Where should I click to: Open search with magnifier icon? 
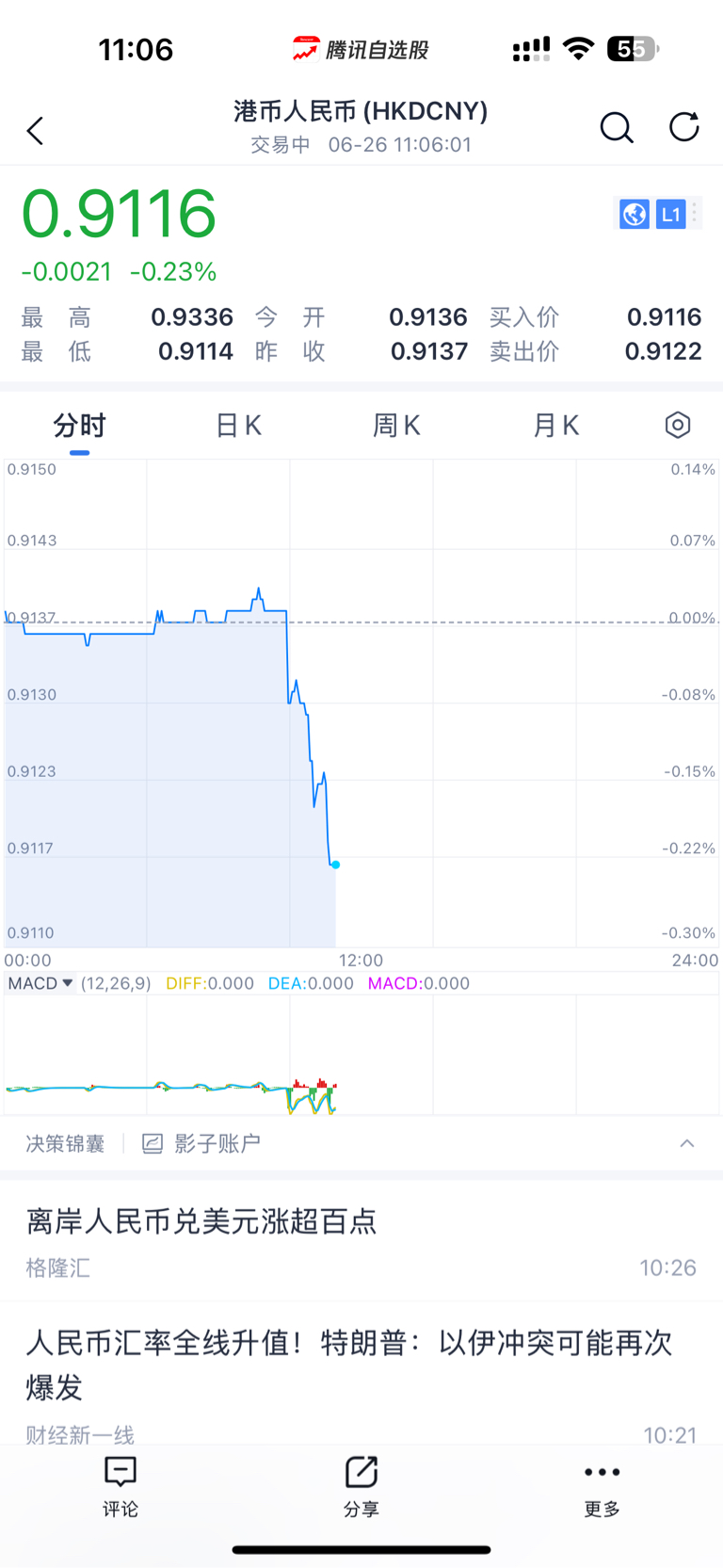(x=617, y=127)
